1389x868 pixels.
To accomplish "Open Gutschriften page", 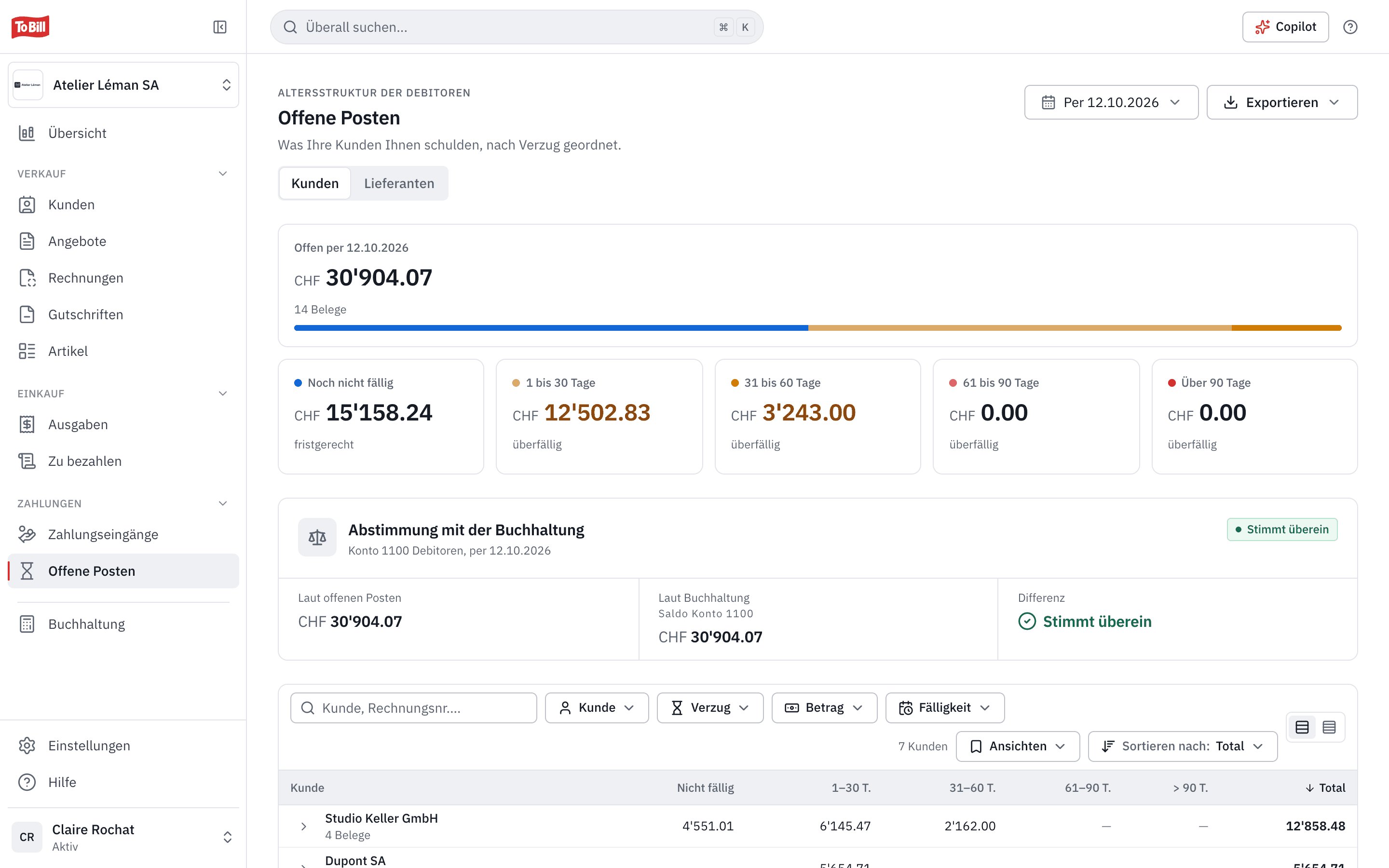I will pyautogui.click(x=123, y=314).
